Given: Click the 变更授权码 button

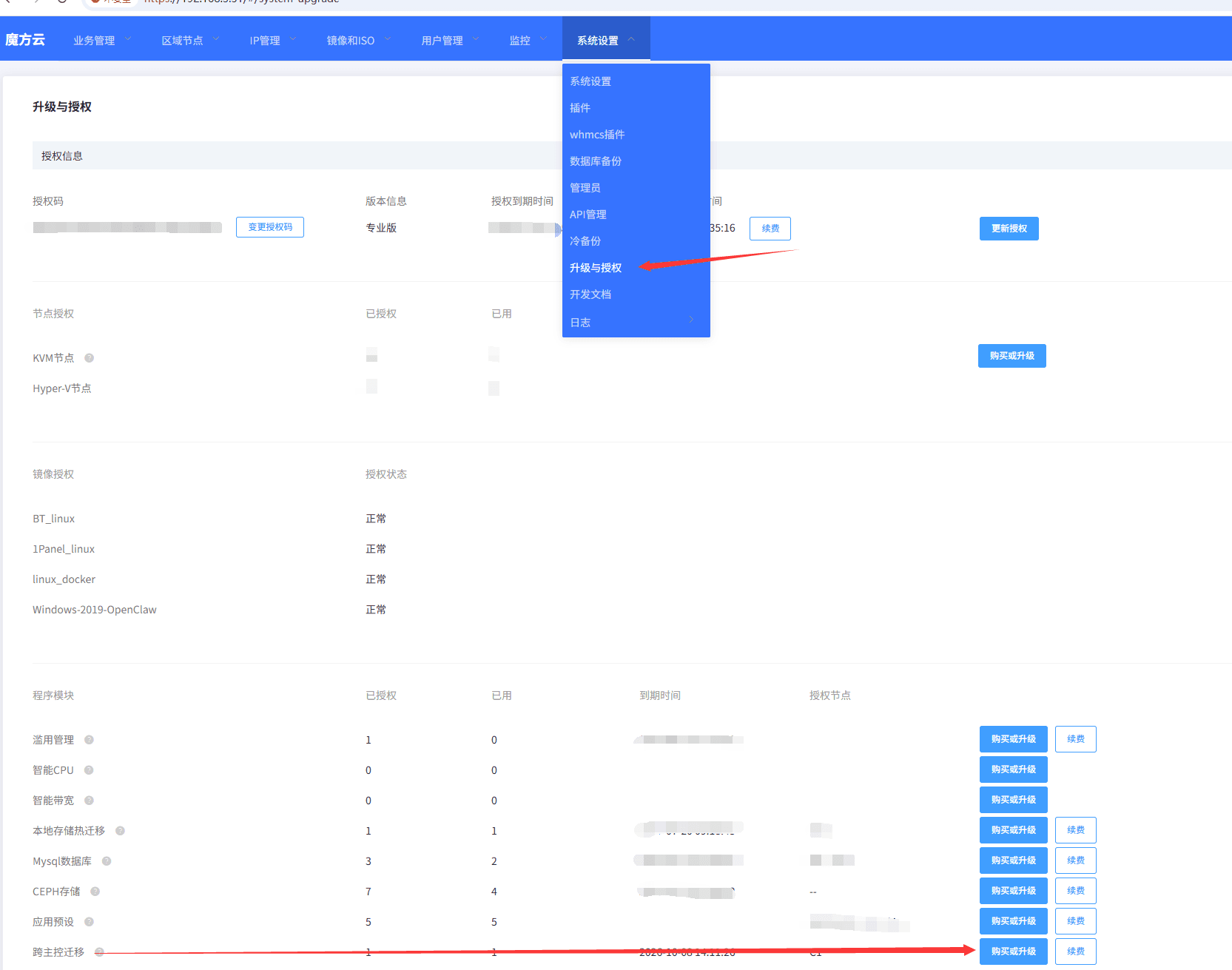Looking at the screenshot, I should coord(270,227).
